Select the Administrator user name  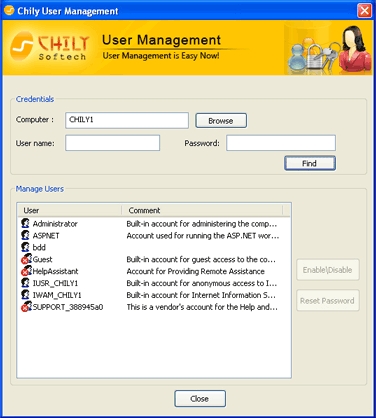click(55, 224)
